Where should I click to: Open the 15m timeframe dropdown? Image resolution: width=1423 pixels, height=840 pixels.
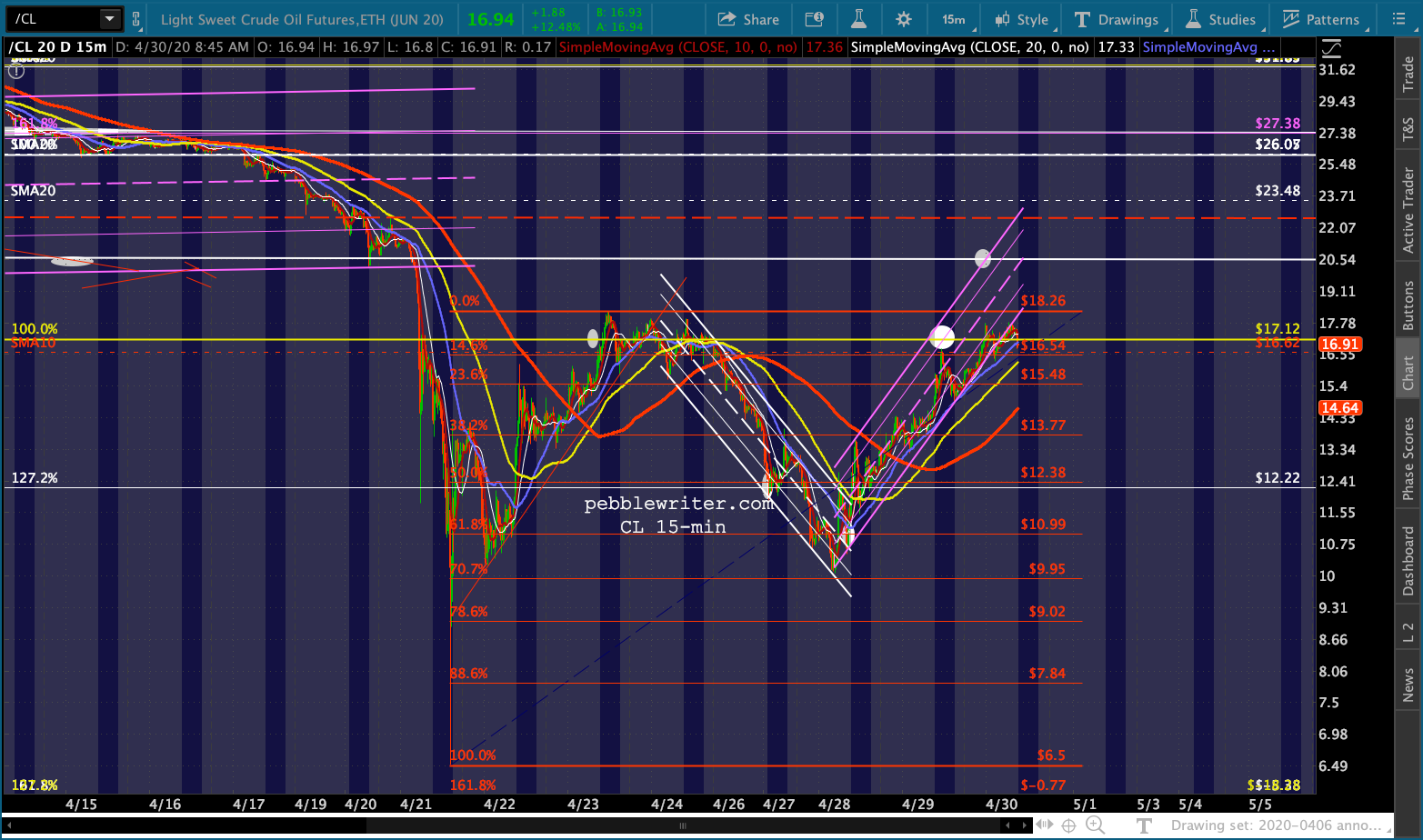pyautogui.click(x=955, y=19)
